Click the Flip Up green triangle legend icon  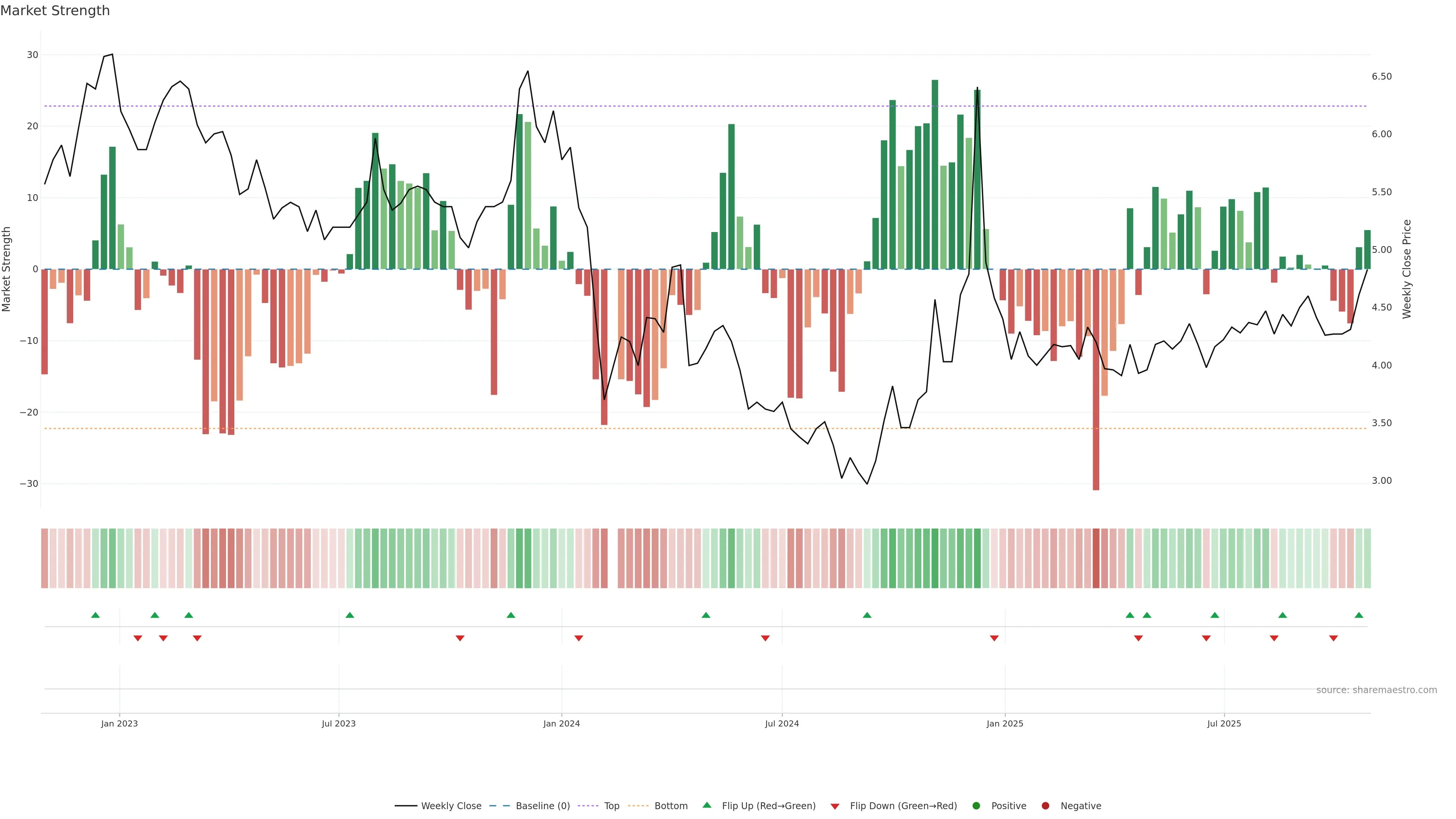click(706, 805)
